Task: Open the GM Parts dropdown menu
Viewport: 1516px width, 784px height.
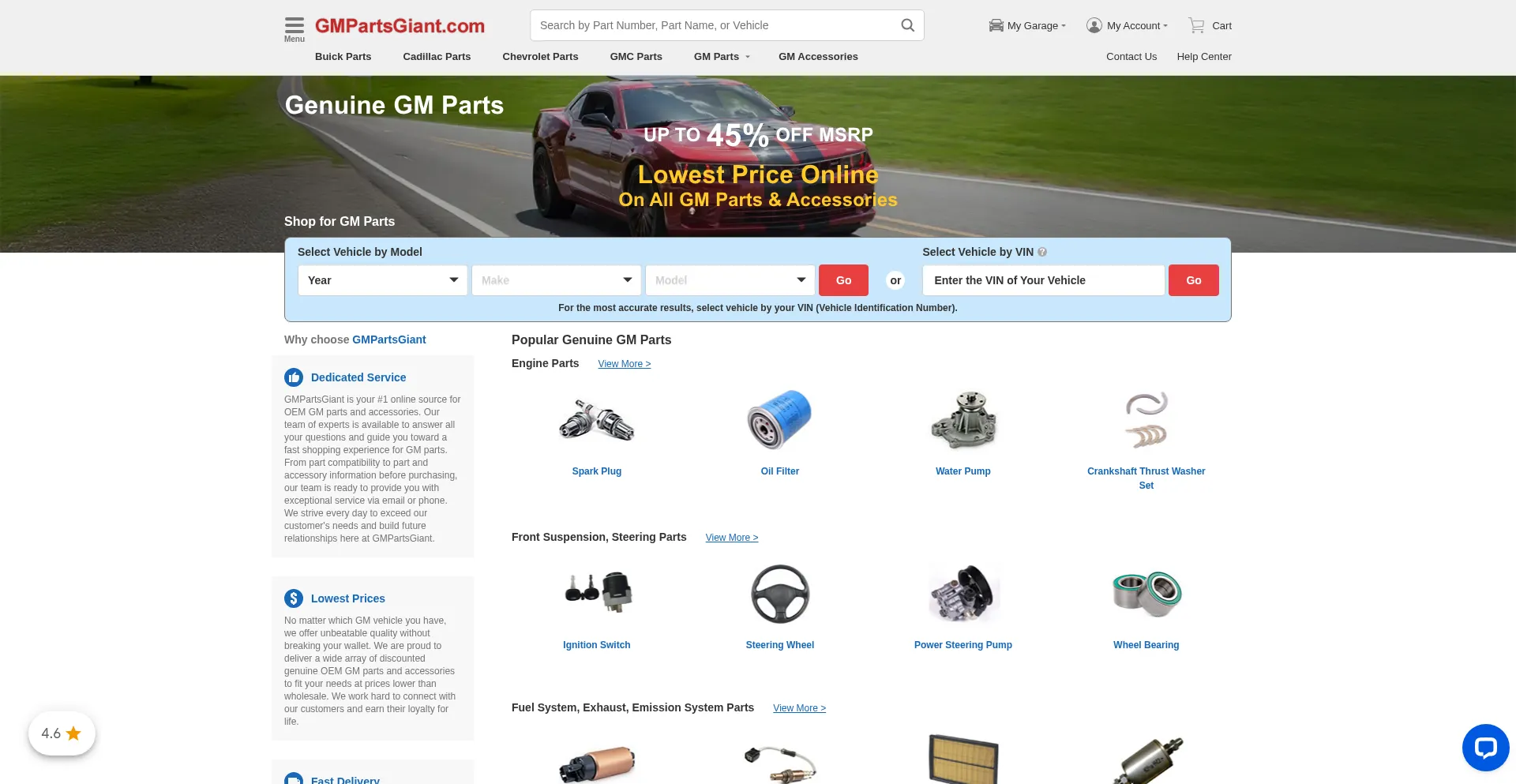Action: (x=719, y=56)
